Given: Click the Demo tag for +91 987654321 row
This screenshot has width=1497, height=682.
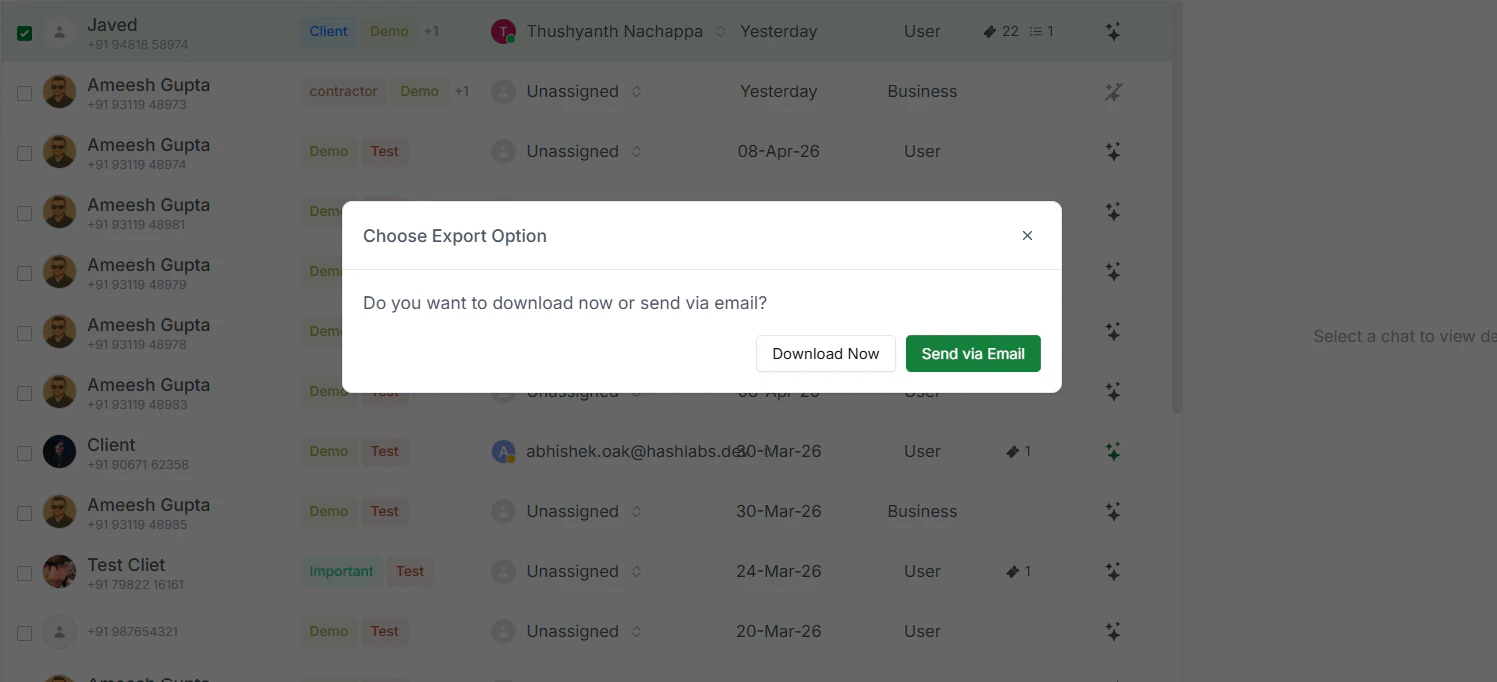Looking at the screenshot, I should (328, 631).
